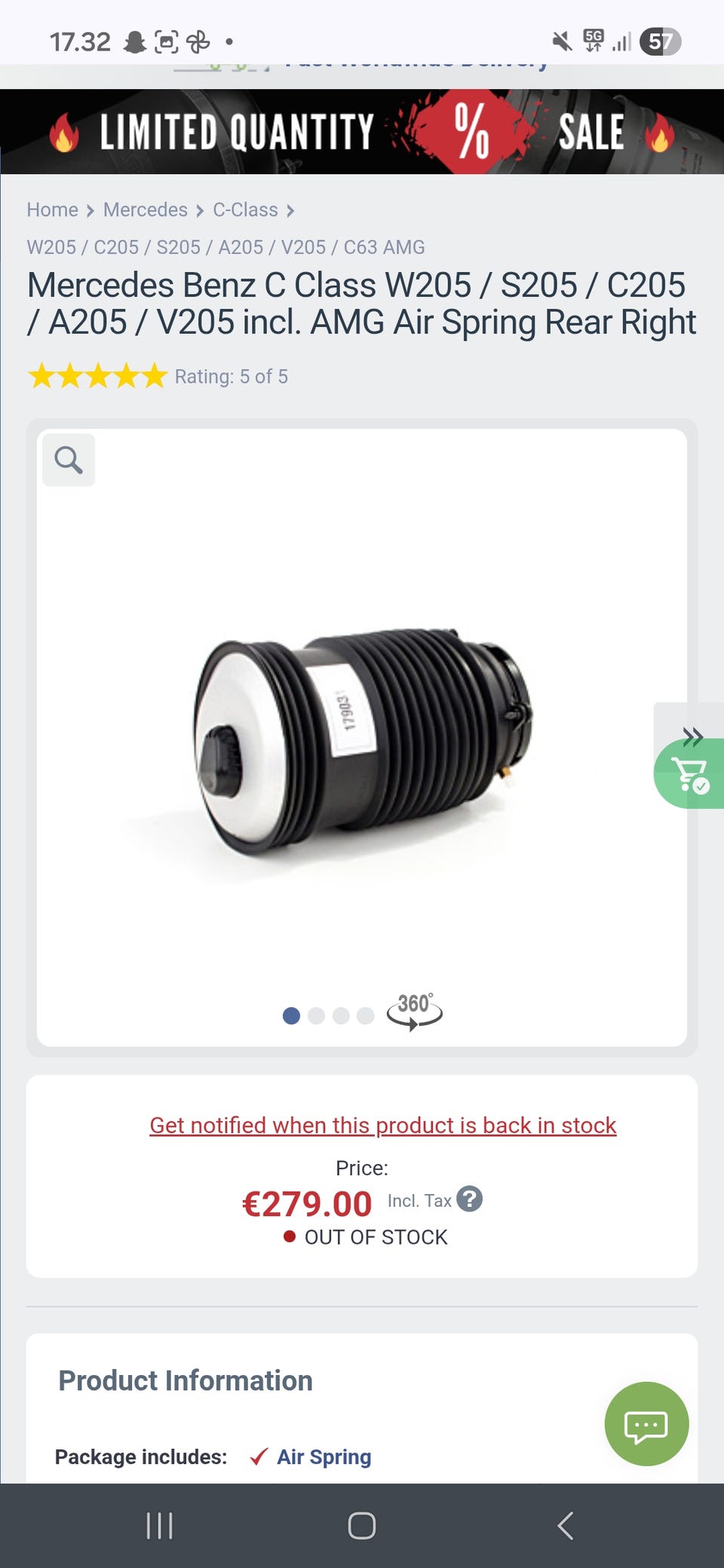
Task: Select the first image carousel dot
Action: click(x=291, y=1016)
